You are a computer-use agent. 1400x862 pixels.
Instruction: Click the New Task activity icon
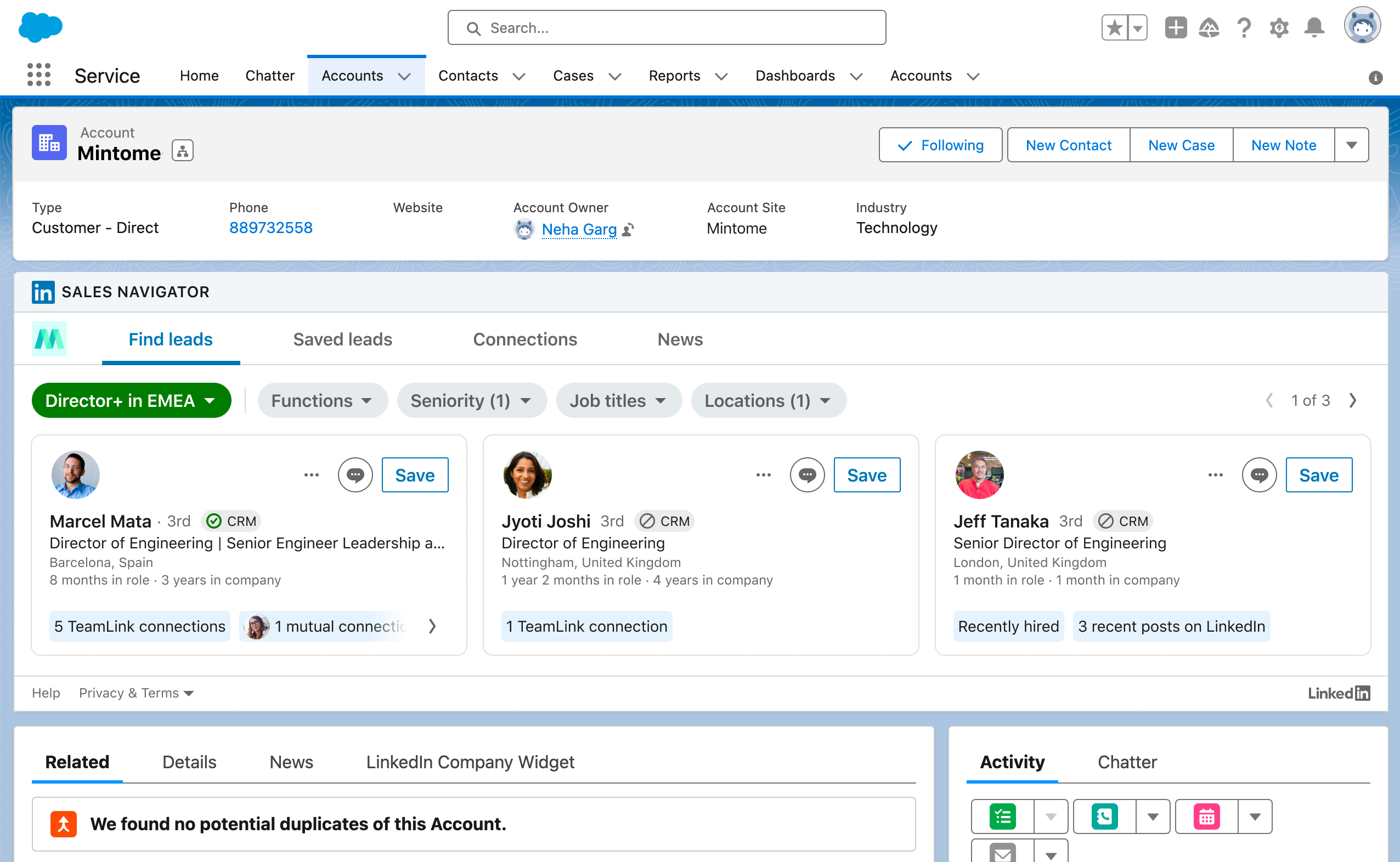[1002, 816]
